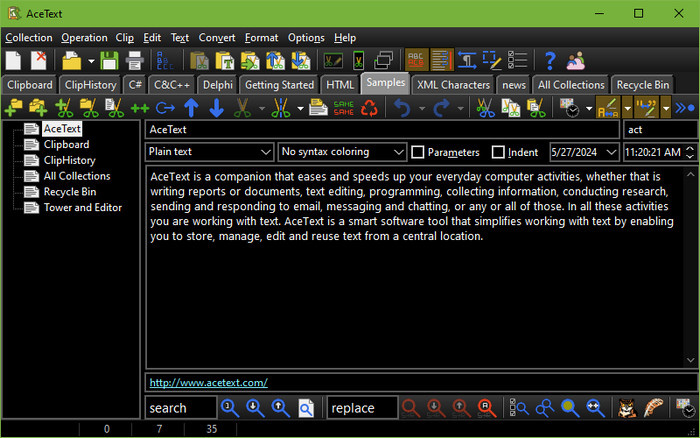Click the search input field
Screen dimensions: 700x438
[181, 408]
